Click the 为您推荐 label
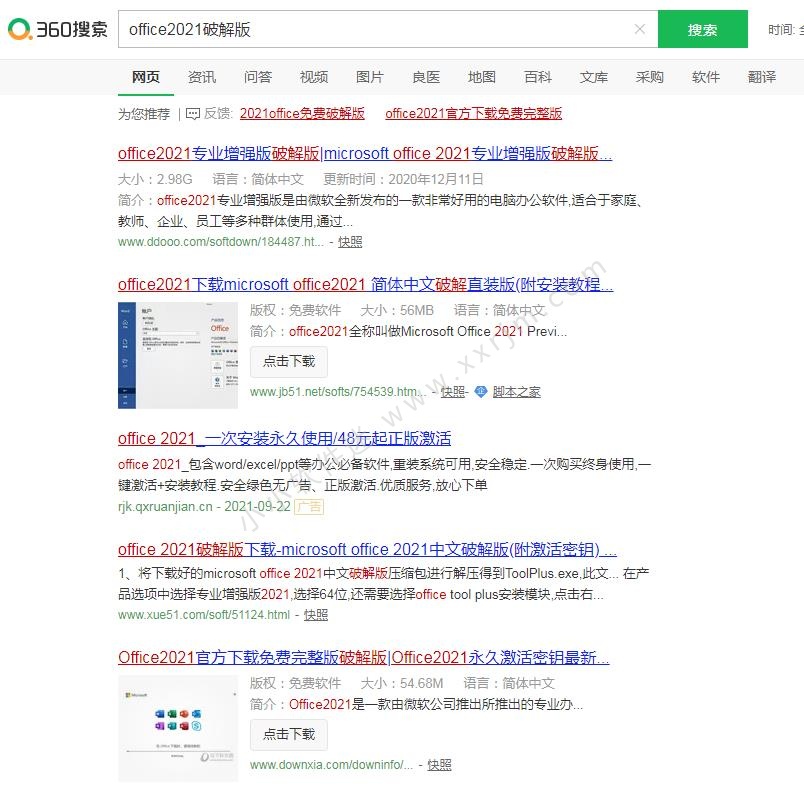804x791 pixels. 144,113
